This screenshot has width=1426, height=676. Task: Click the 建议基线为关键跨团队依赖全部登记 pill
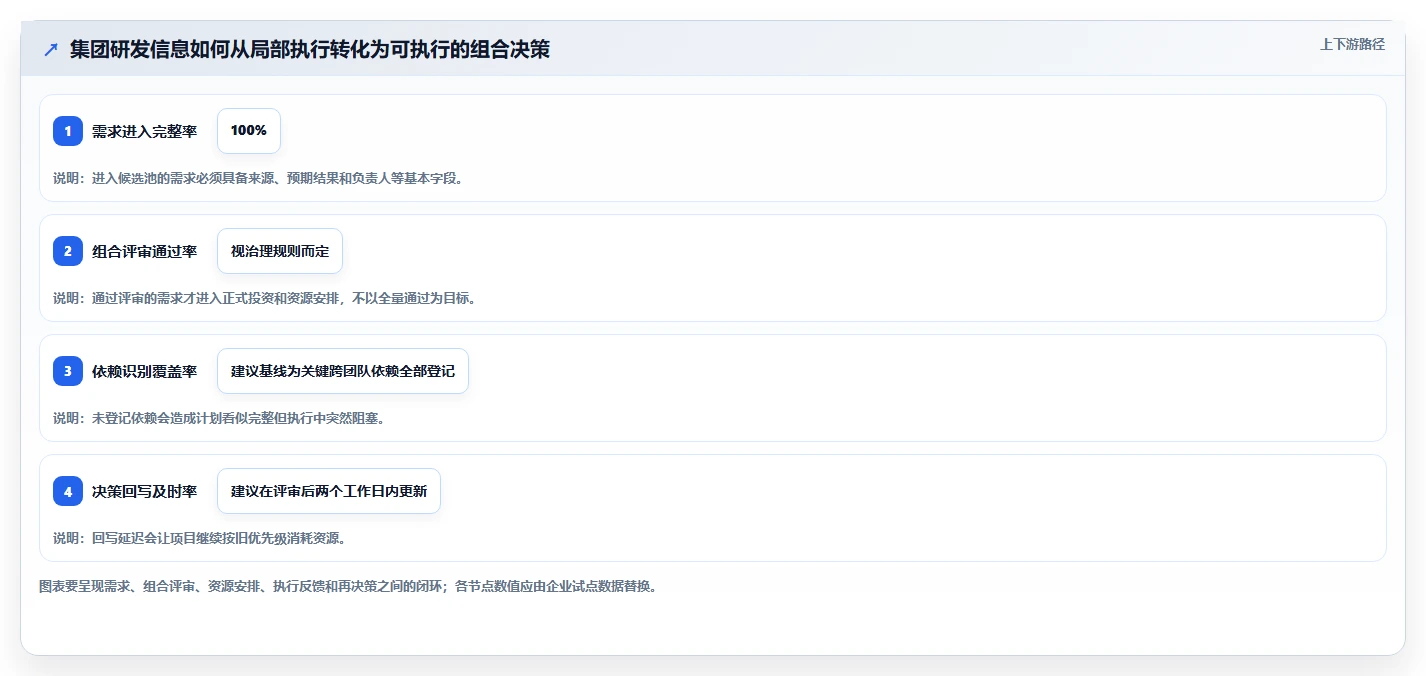pyautogui.click(x=343, y=371)
